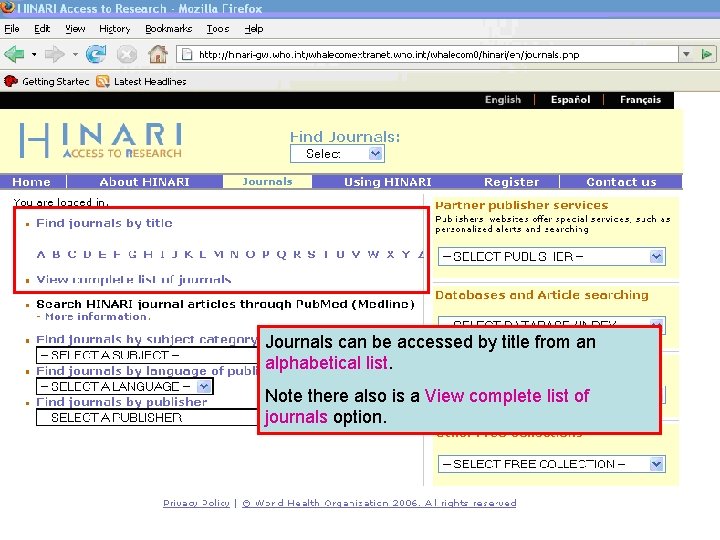Click the Firefox icon in title bar
720x540 pixels.
7,7
